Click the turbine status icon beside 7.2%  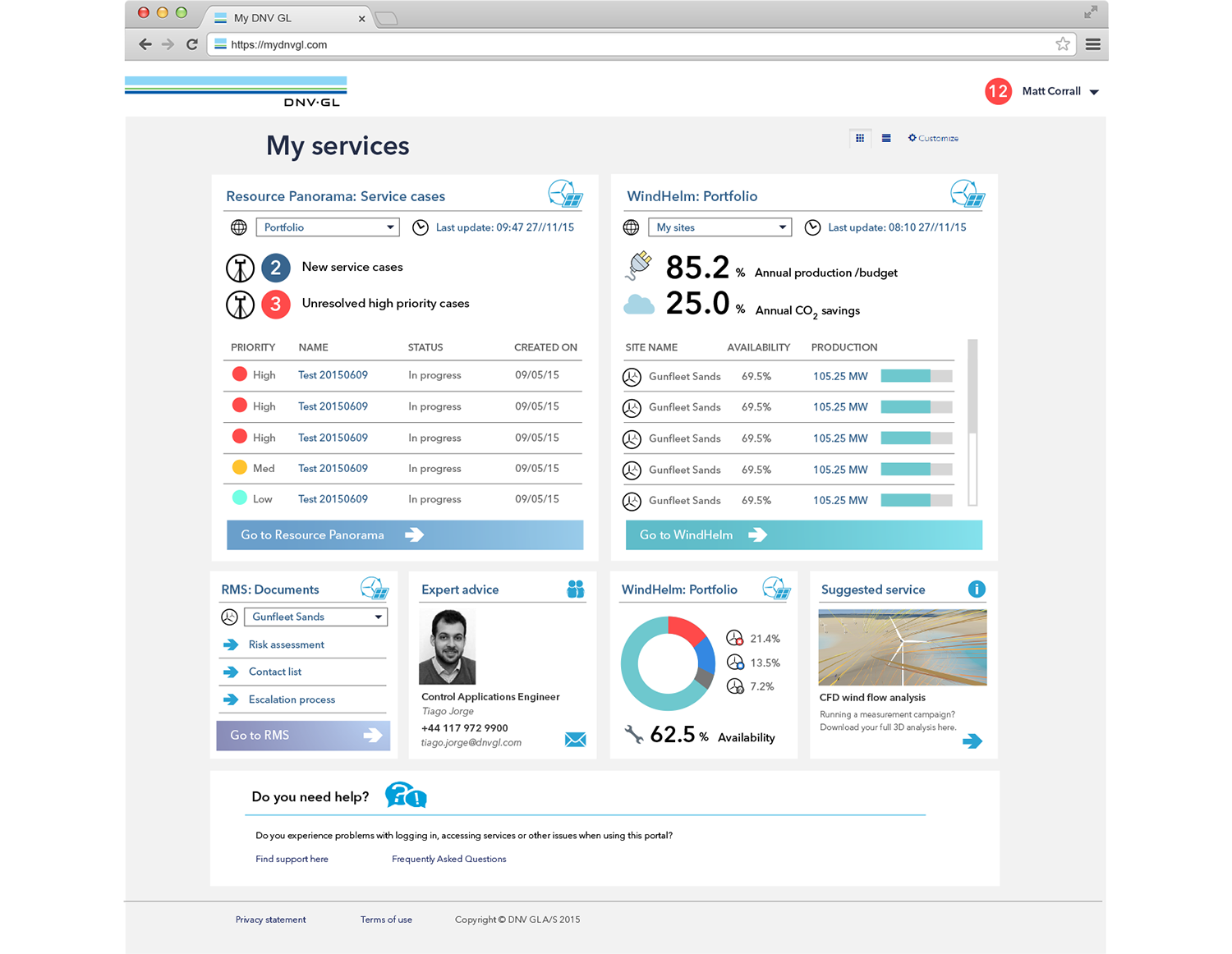[x=735, y=686]
